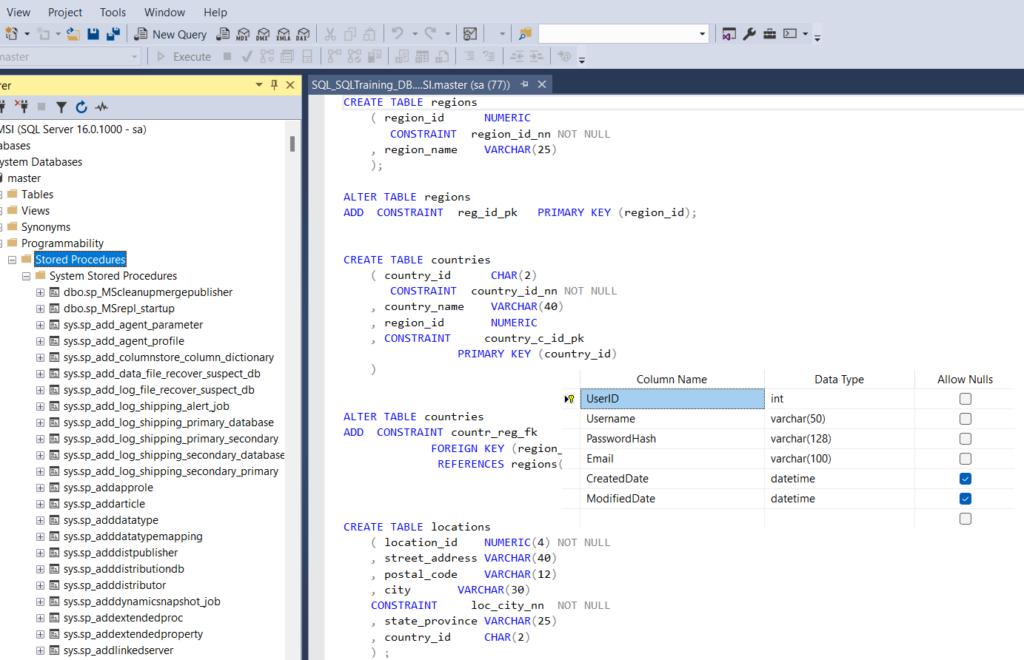Click the filter funnel icon in Object Explorer
The width and height of the screenshot is (1024, 660).
click(61, 107)
